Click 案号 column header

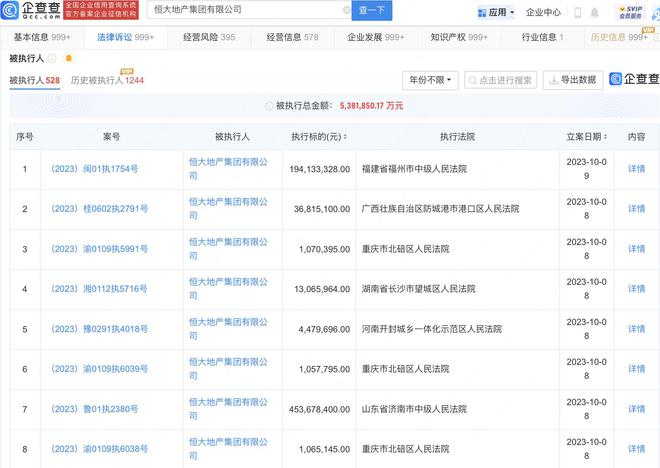(x=112, y=137)
